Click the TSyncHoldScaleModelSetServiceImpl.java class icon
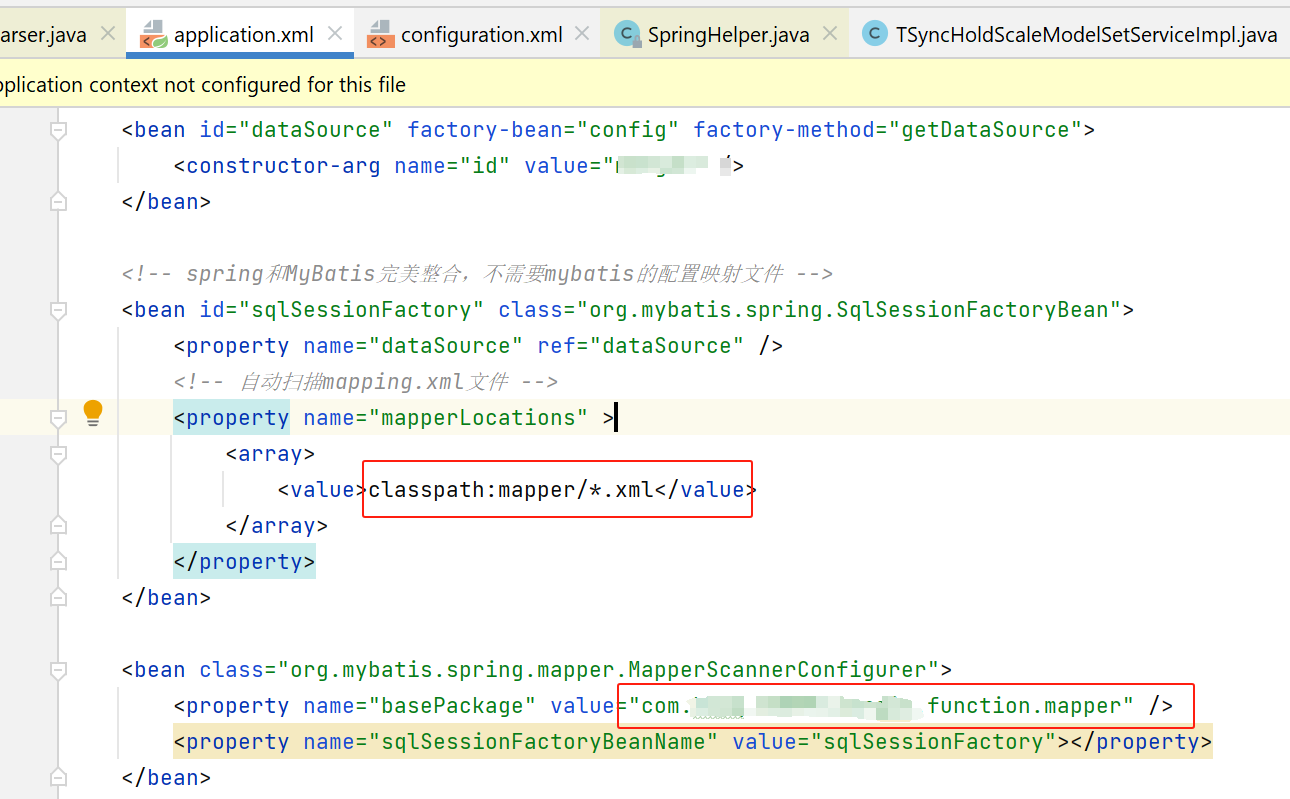Screen dimensions: 1290x799 point(875,35)
